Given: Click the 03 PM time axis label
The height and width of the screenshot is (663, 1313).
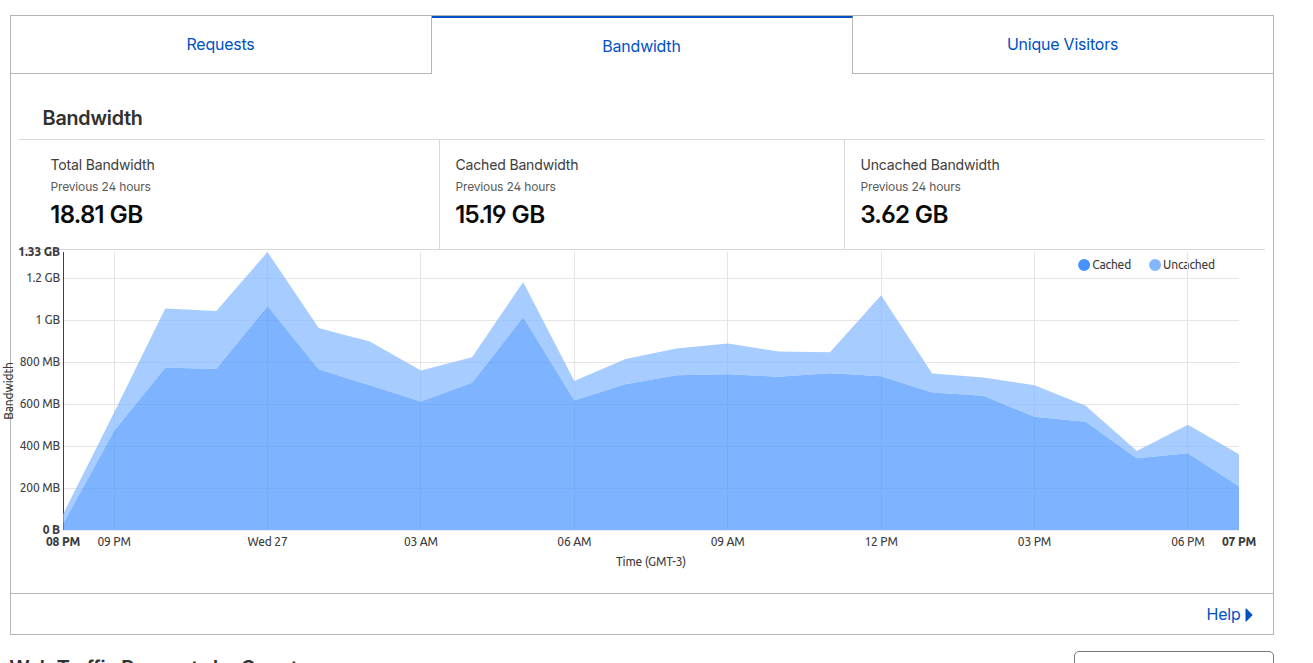Looking at the screenshot, I should pos(1034,542).
